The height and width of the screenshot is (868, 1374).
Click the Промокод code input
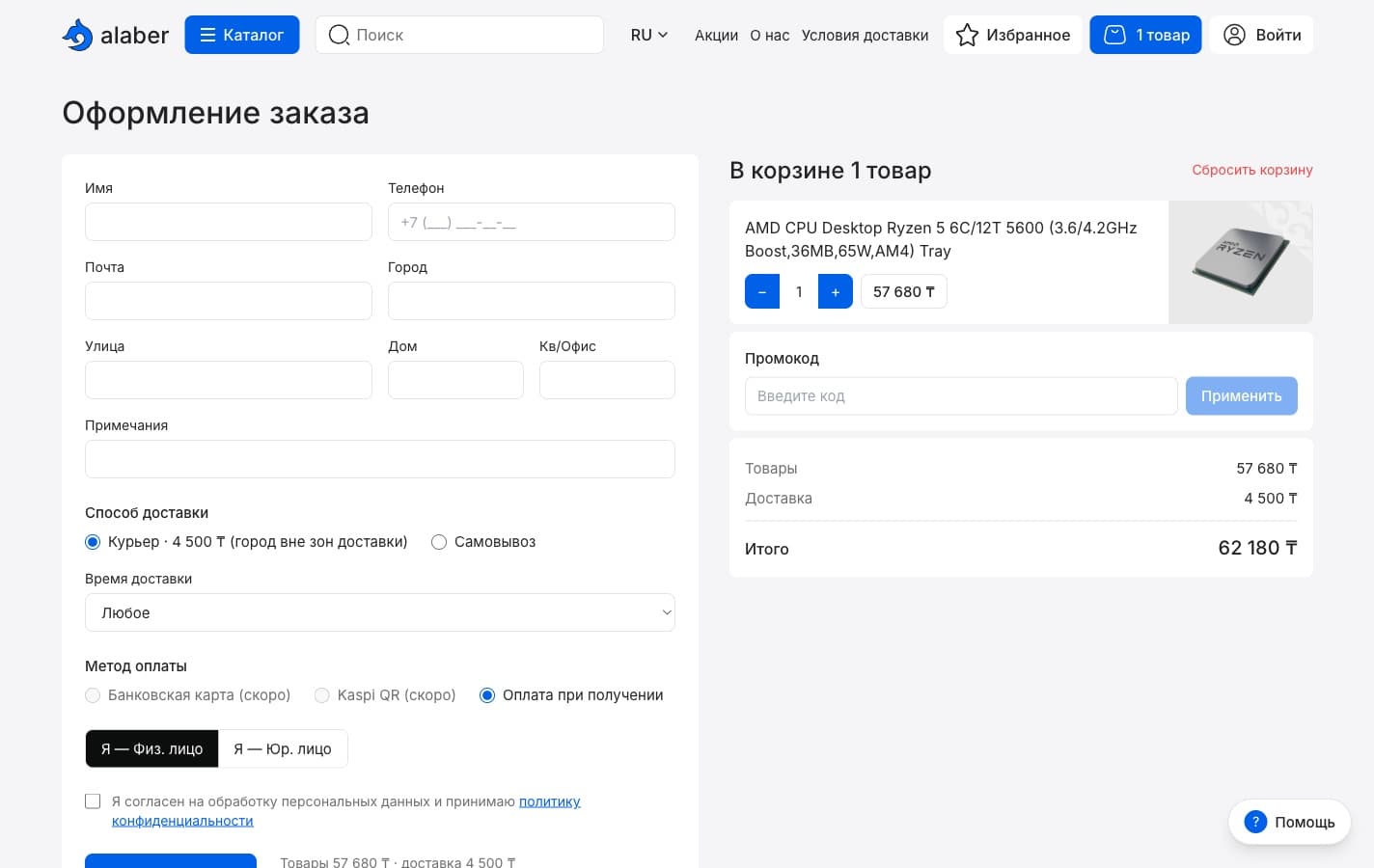point(961,395)
